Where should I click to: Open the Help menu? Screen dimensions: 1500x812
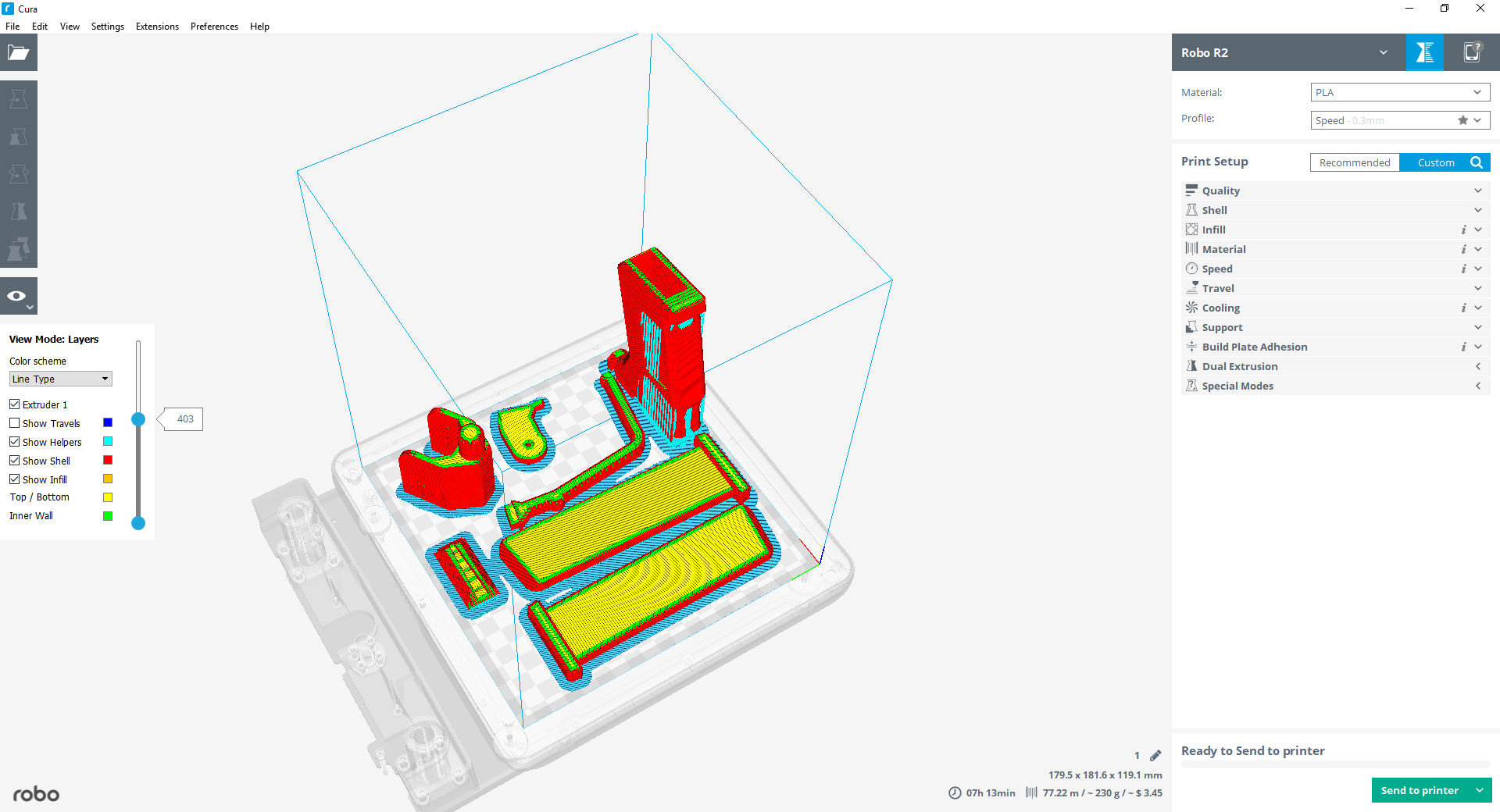[259, 27]
